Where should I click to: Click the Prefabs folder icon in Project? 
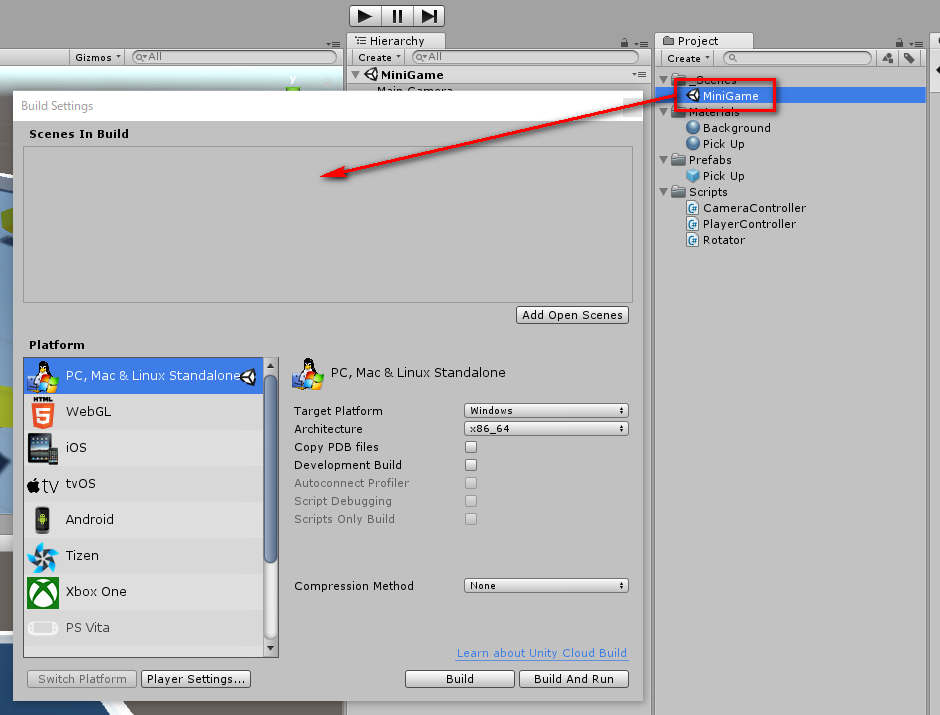point(679,159)
